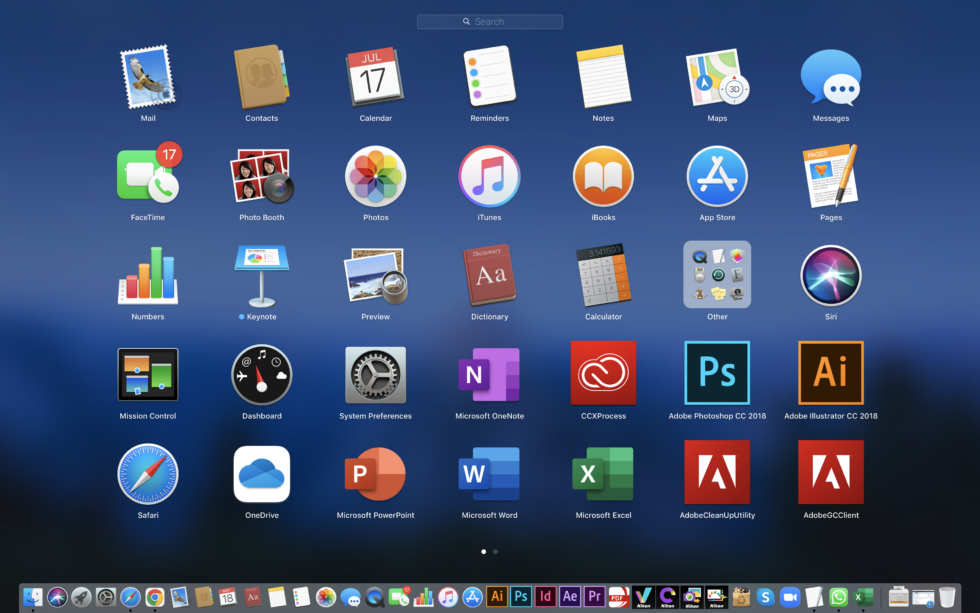The width and height of the screenshot is (980, 613).
Task: Open Microsoft PowerPoint
Action: pyautogui.click(x=375, y=471)
